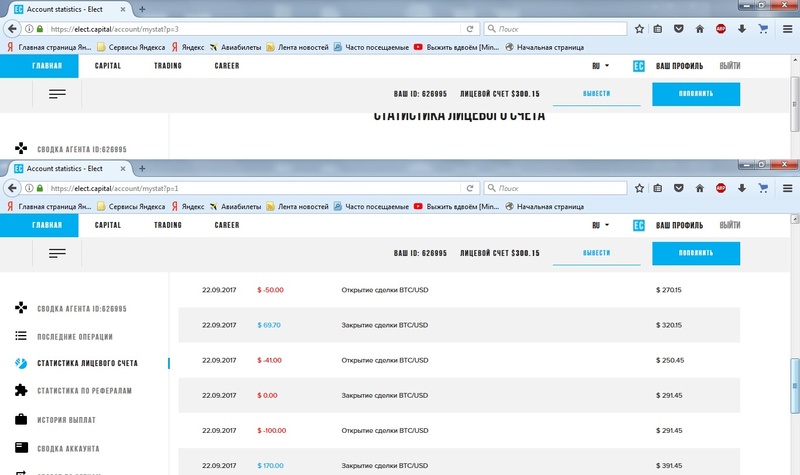Click ВЫВЕСТИ button in lower page
Viewport: 800px width, 475px height.
tap(596, 253)
